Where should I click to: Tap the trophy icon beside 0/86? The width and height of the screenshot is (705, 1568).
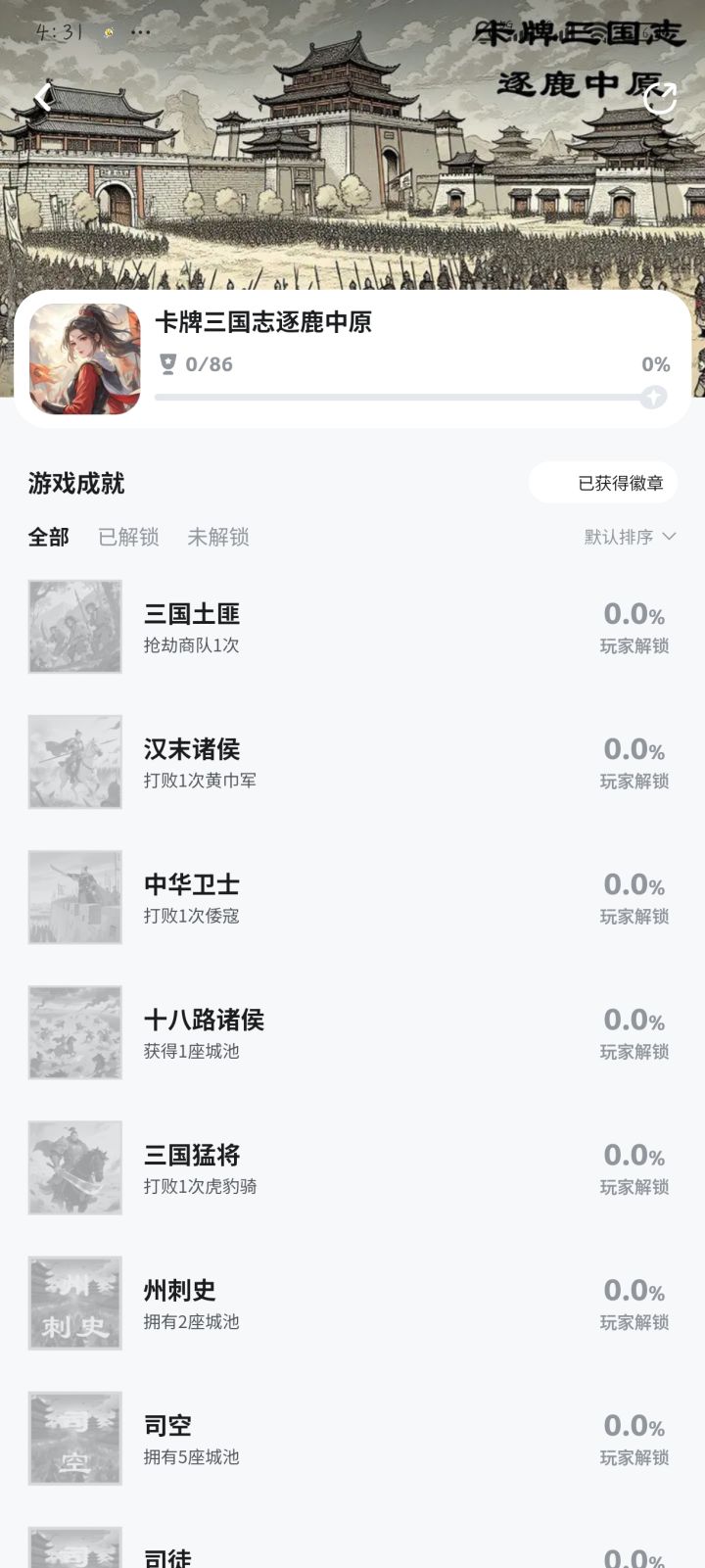coord(168,364)
